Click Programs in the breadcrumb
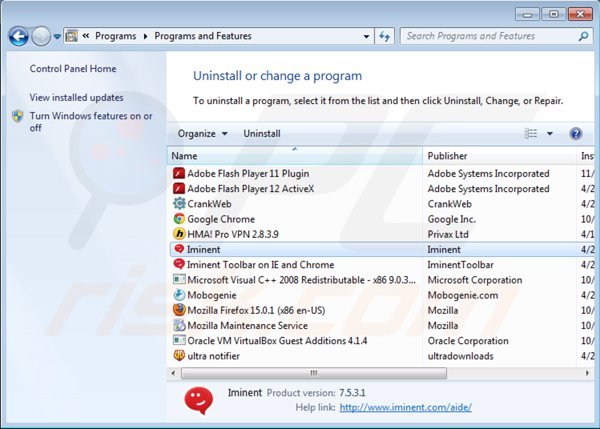The height and width of the screenshot is (429, 600). click(116, 36)
